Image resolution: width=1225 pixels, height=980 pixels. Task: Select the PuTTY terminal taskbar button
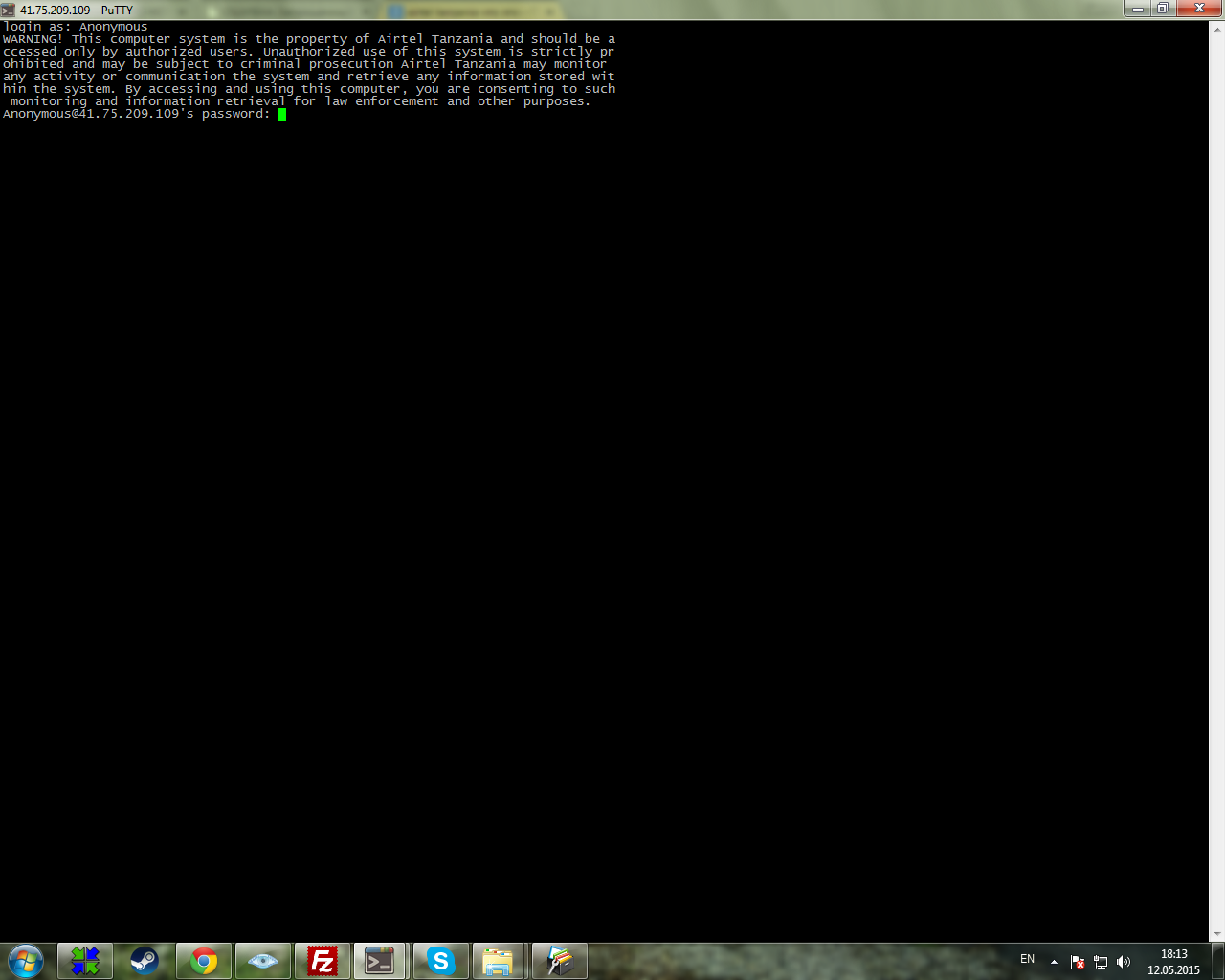[381, 961]
